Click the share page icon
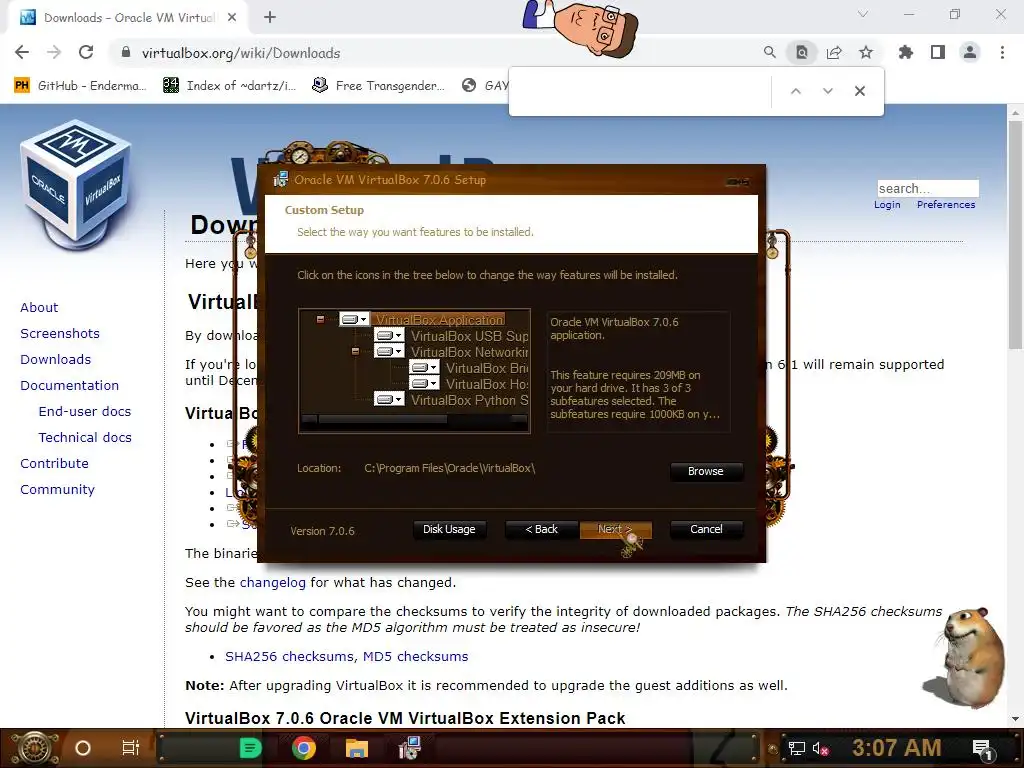Screen dimensions: 1024x768 click(834, 52)
